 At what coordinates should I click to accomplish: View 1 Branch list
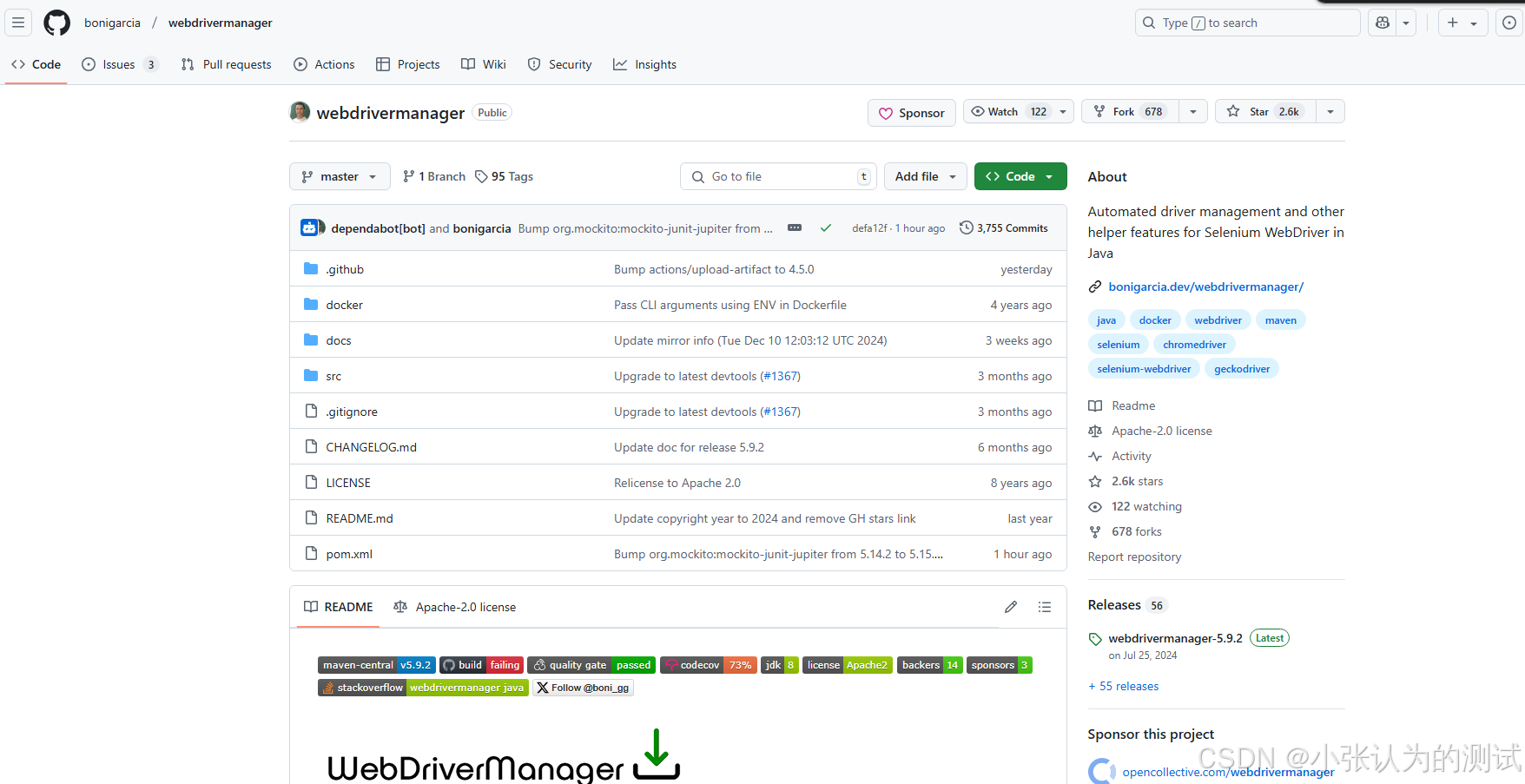(x=434, y=176)
